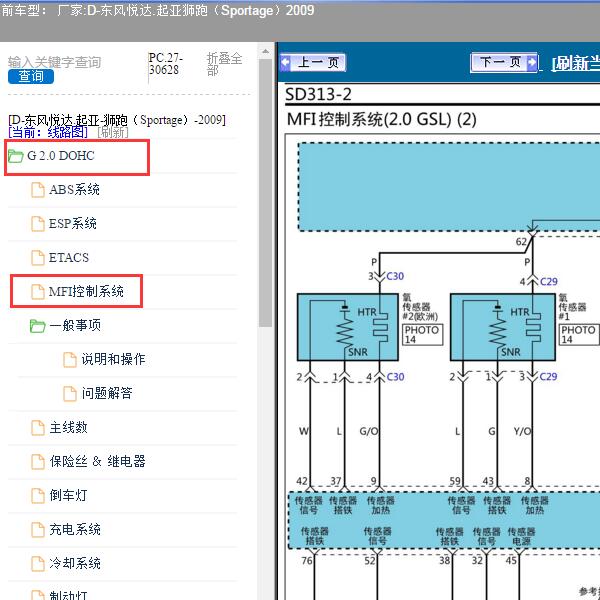Viewport: 600px width, 600px height.
Task: Open the ESP系统 tree item
Action: (73, 223)
